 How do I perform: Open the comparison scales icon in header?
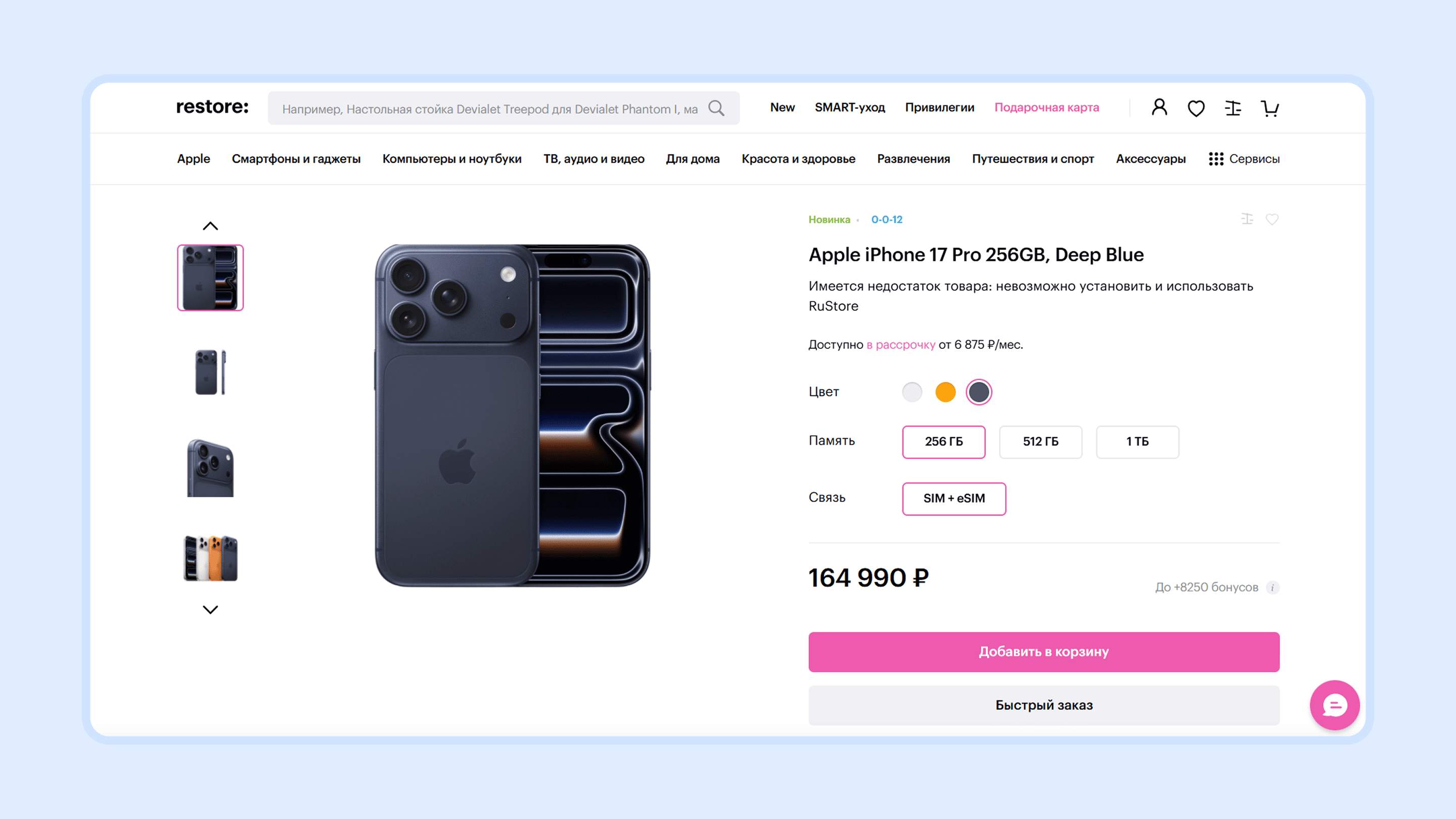point(1233,108)
